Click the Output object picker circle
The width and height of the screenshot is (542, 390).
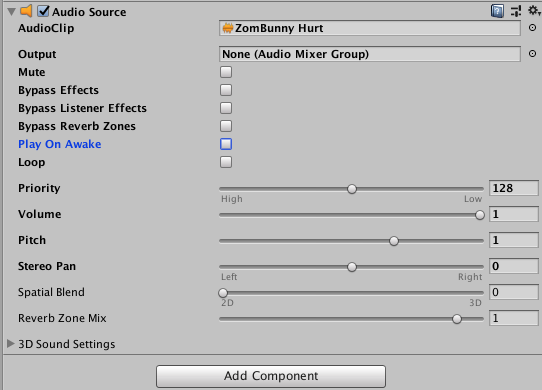pyautogui.click(x=532, y=54)
